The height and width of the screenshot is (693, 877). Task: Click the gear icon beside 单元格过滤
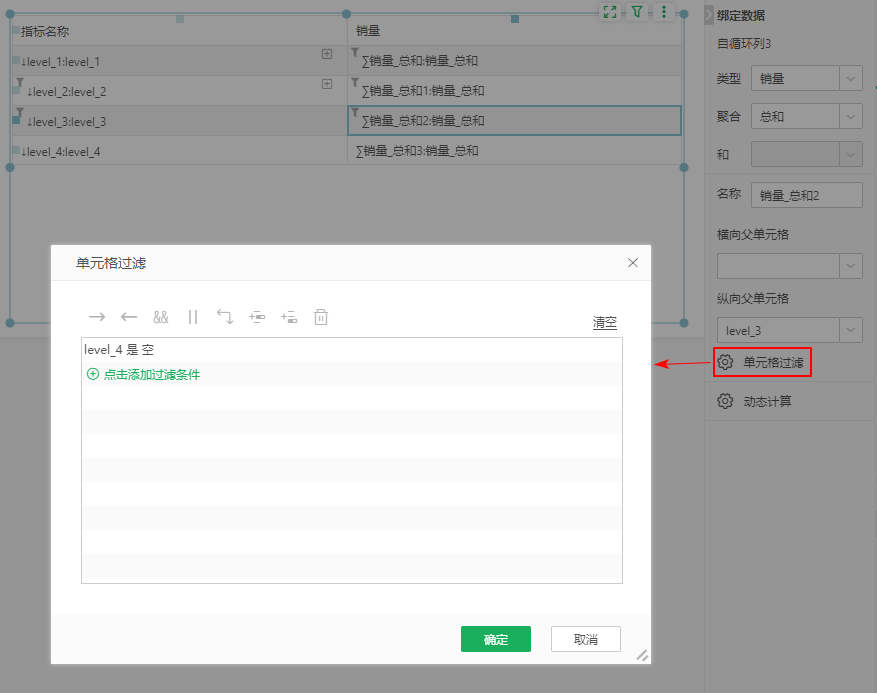(x=725, y=362)
